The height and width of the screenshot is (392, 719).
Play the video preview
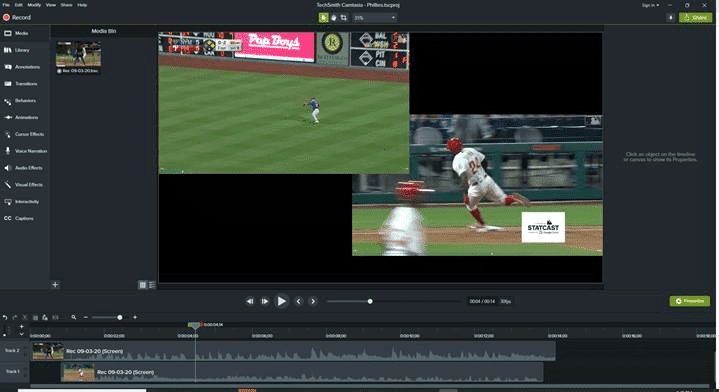282,301
